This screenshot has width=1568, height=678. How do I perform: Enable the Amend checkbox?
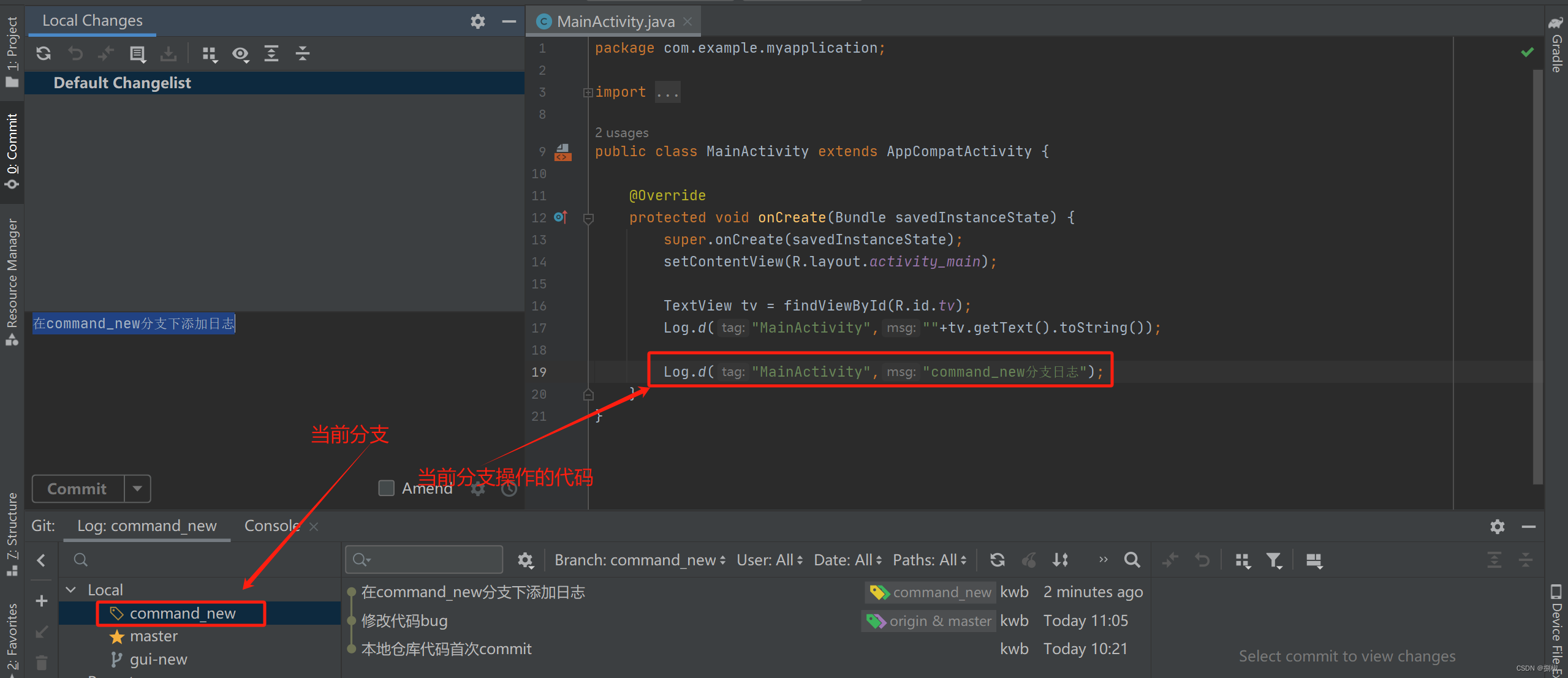pos(386,488)
